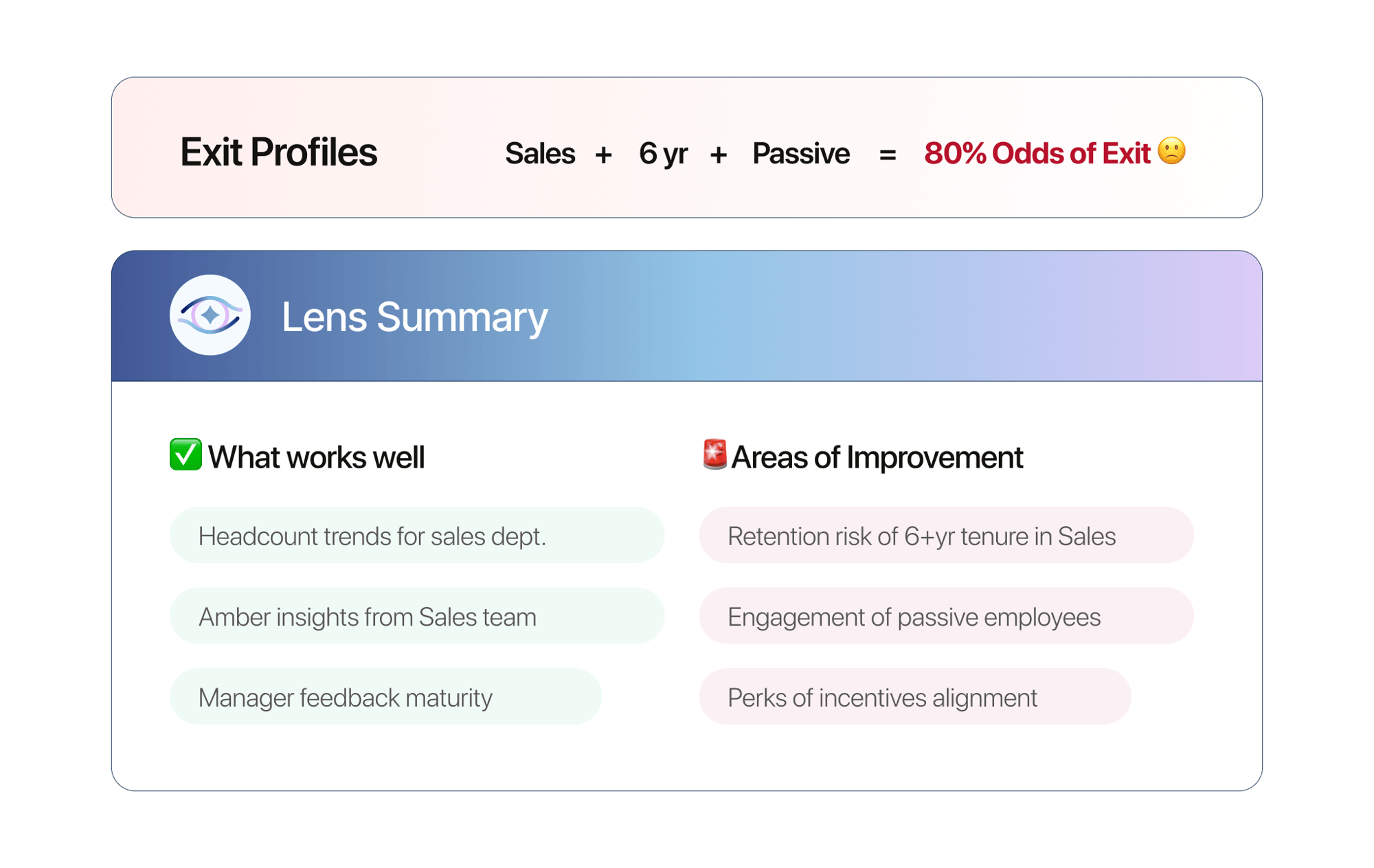
Task: Select the Passive factor label
Action: (801, 153)
